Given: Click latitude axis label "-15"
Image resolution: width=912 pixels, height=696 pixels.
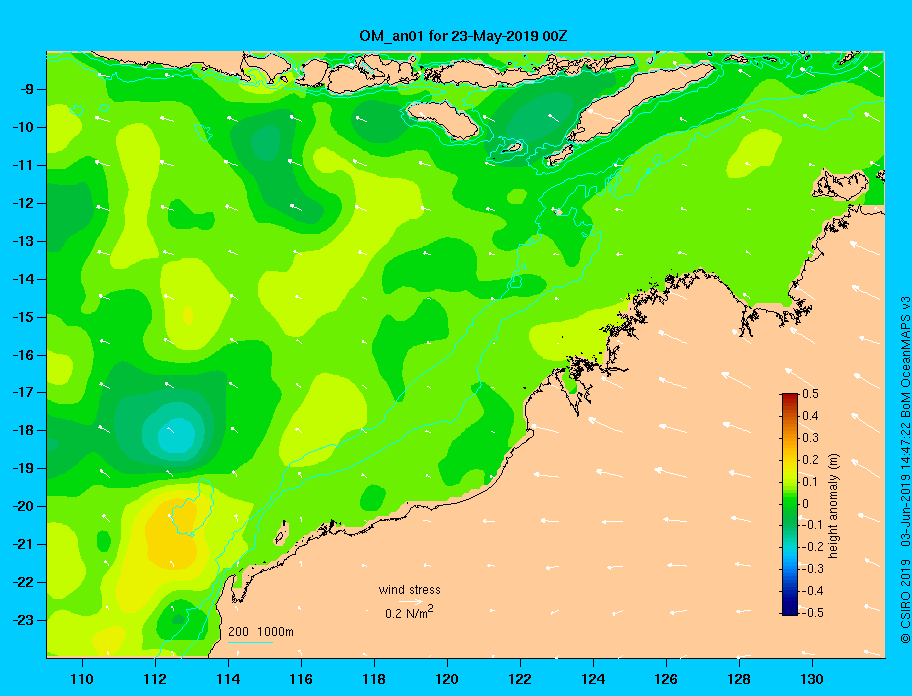Looking at the screenshot, I should pos(23,317).
